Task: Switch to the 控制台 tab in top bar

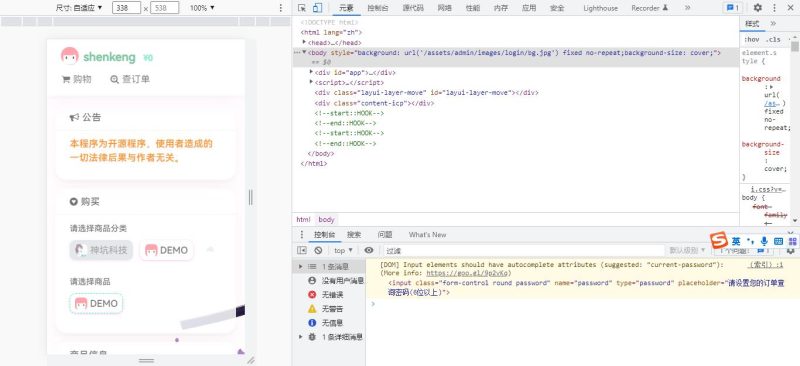Action: [378, 8]
